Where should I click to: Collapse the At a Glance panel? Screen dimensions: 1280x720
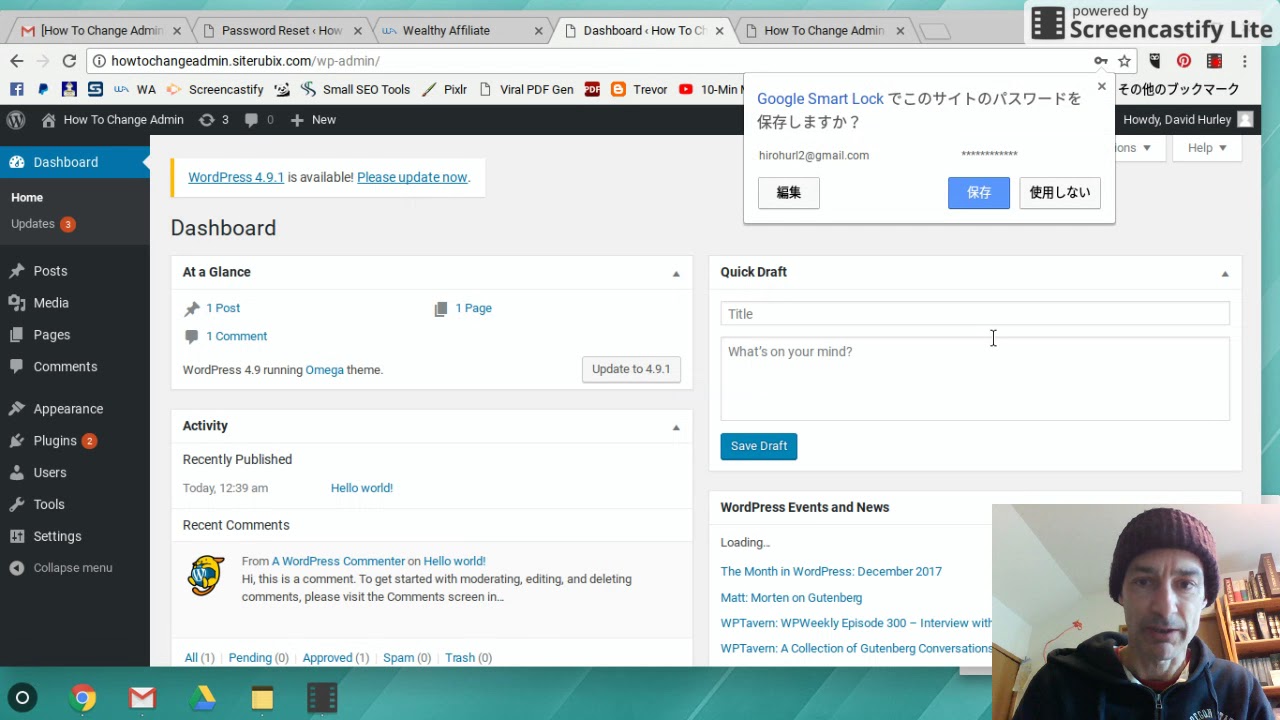pos(676,273)
